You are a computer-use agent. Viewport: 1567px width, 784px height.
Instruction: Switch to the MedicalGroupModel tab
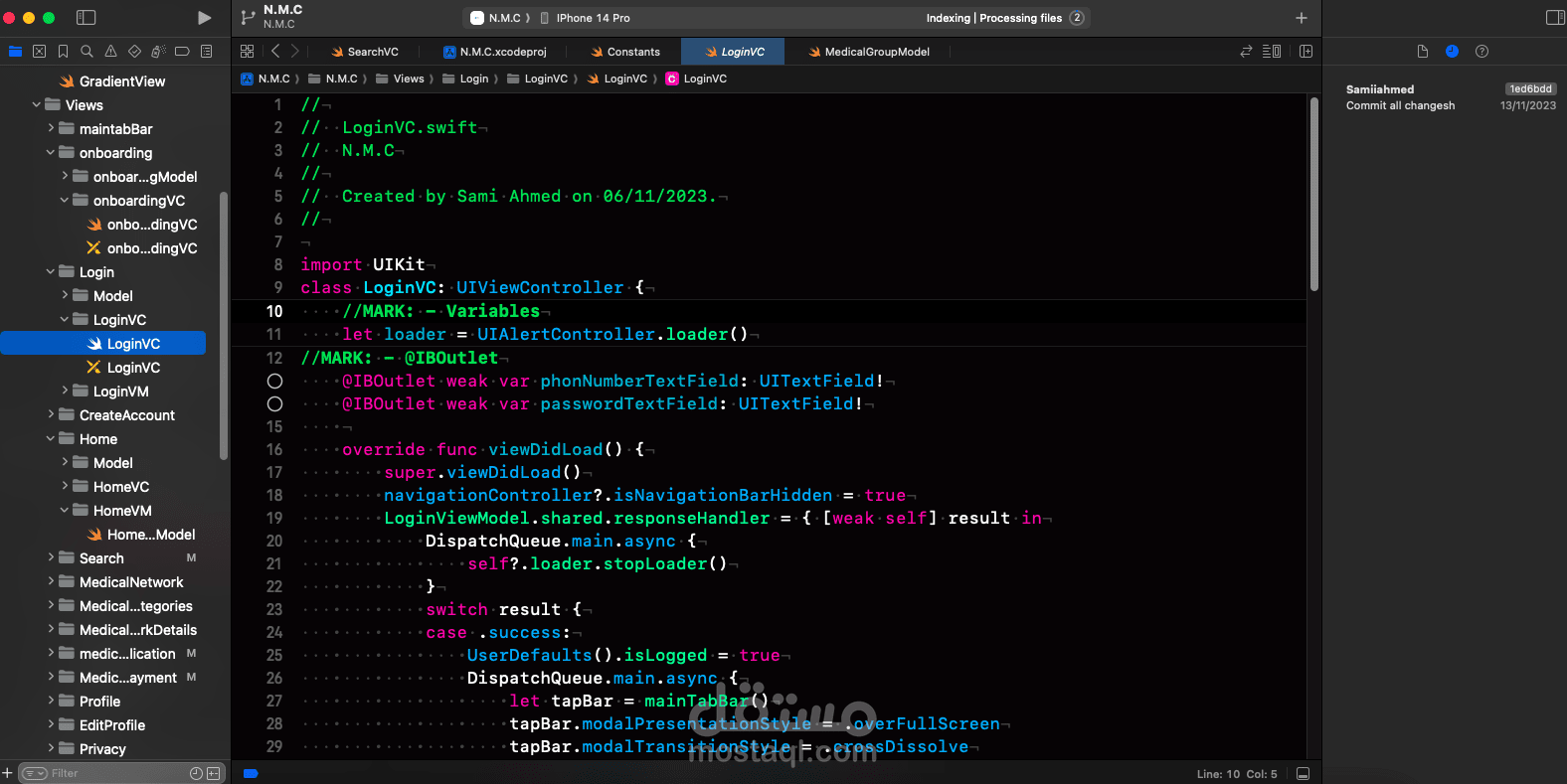[x=869, y=52]
